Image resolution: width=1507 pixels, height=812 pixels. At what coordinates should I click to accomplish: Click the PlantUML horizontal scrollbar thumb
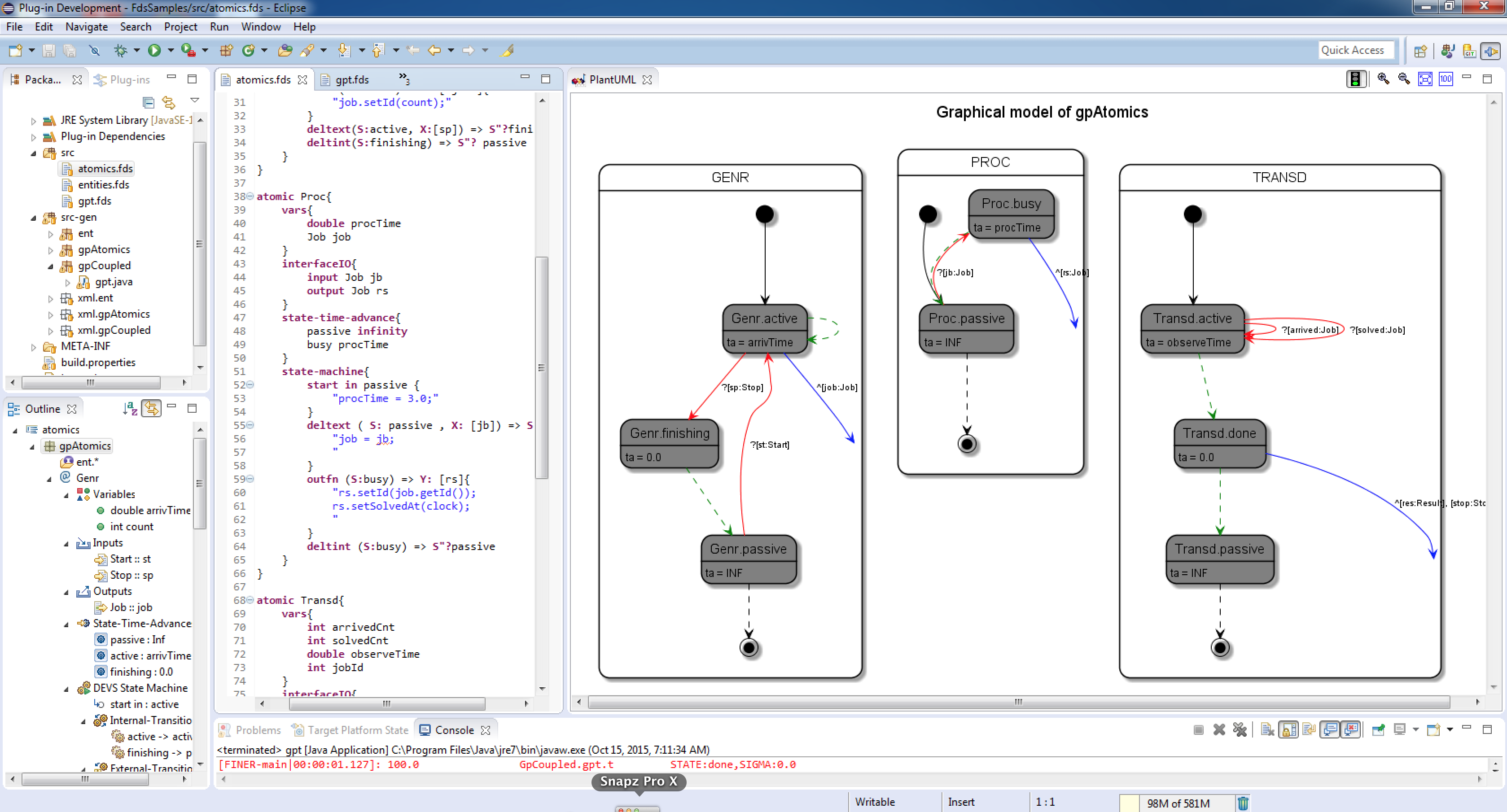coord(1019,702)
